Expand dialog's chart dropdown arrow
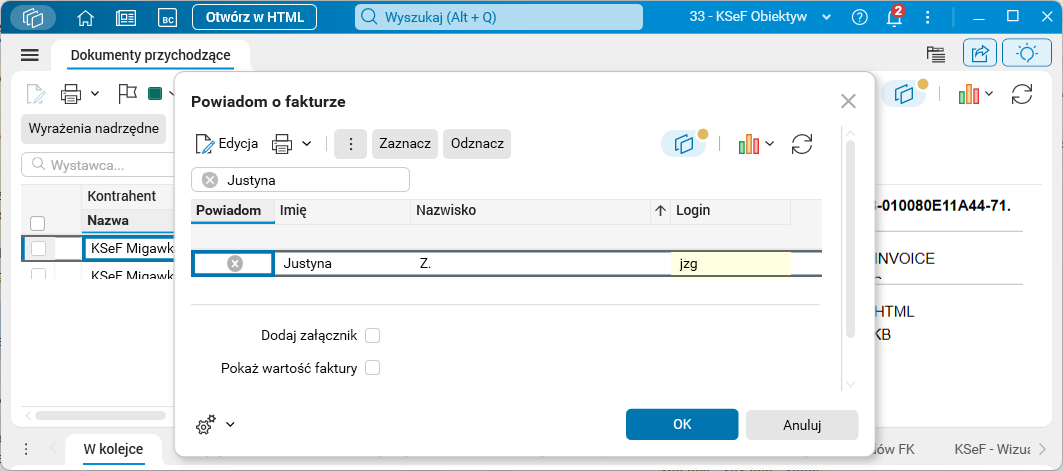 pos(769,144)
